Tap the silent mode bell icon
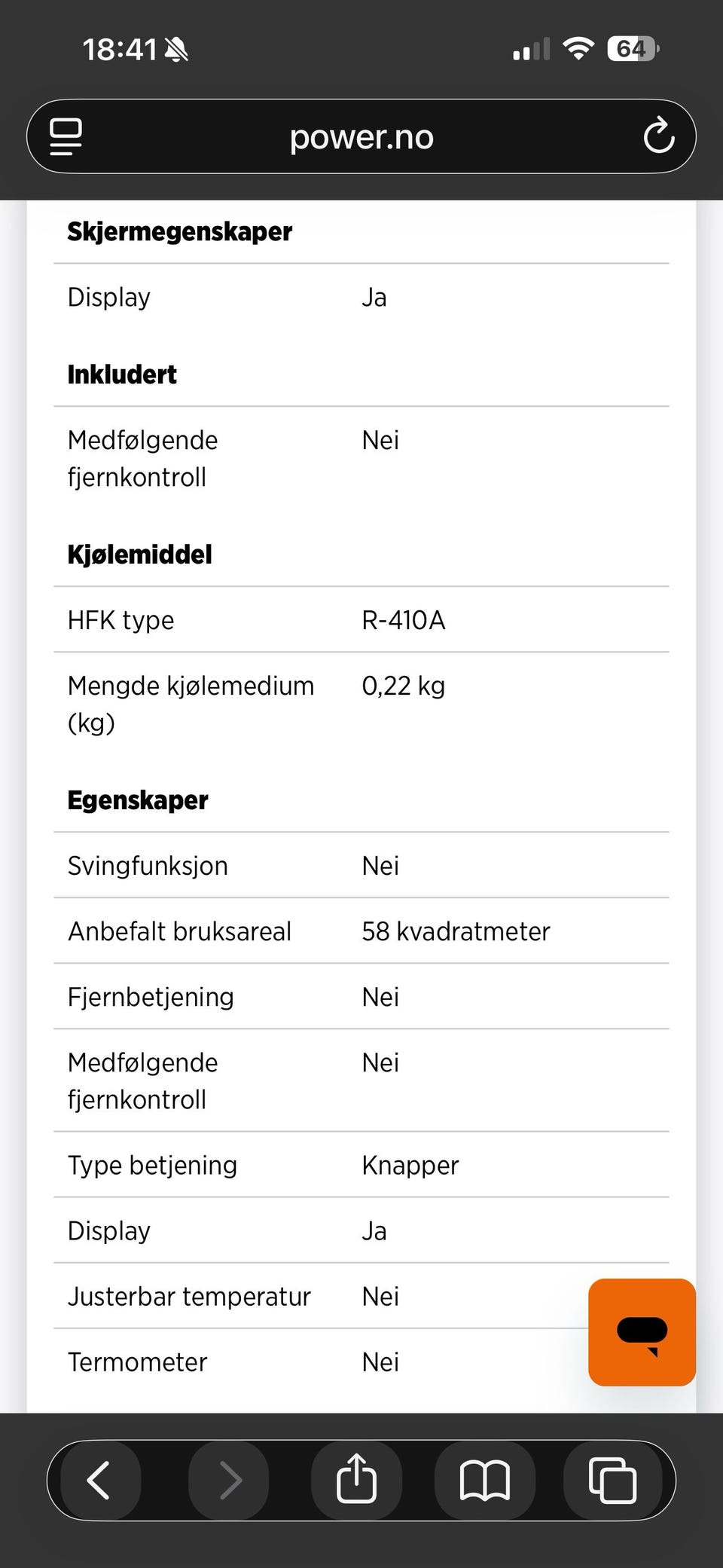This screenshot has height=1568, width=723. (x=176, y=50)
